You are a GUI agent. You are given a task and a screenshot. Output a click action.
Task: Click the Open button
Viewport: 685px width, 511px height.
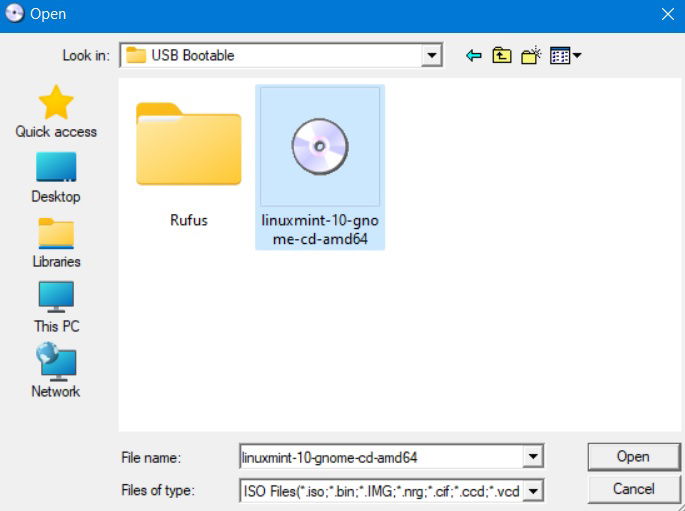point(633,456)
